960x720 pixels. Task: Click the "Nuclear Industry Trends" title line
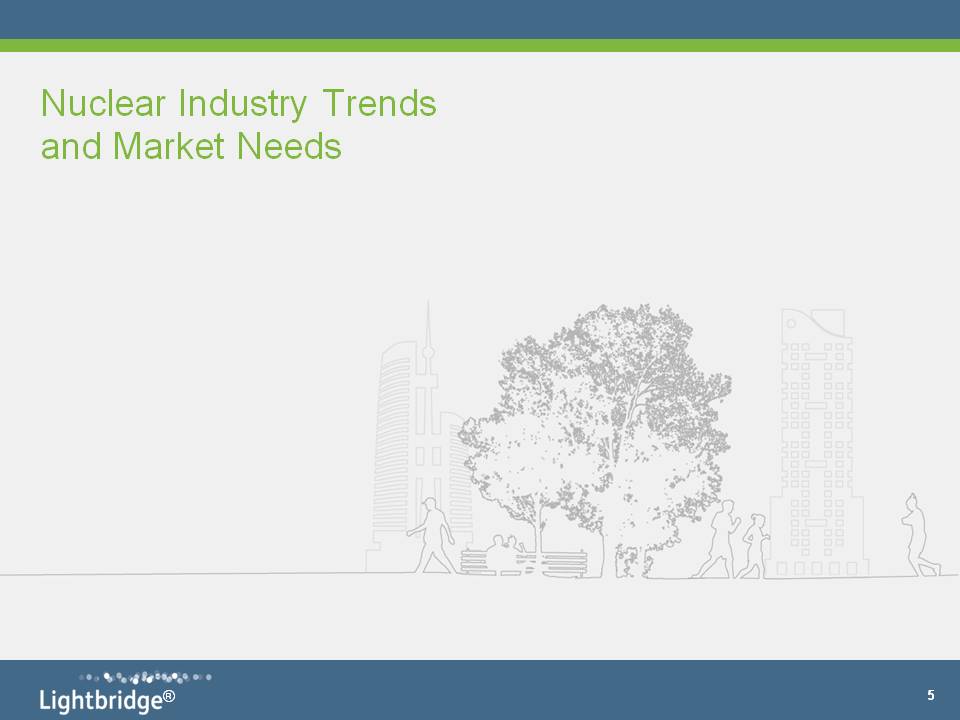click(x=238, y=104)
